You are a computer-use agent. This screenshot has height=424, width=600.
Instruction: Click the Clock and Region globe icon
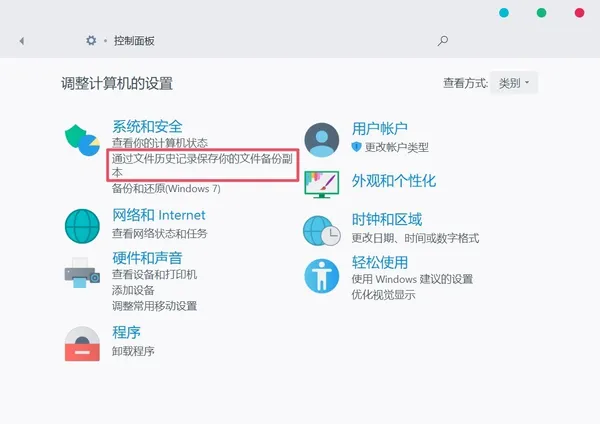(x=322, y=231)
